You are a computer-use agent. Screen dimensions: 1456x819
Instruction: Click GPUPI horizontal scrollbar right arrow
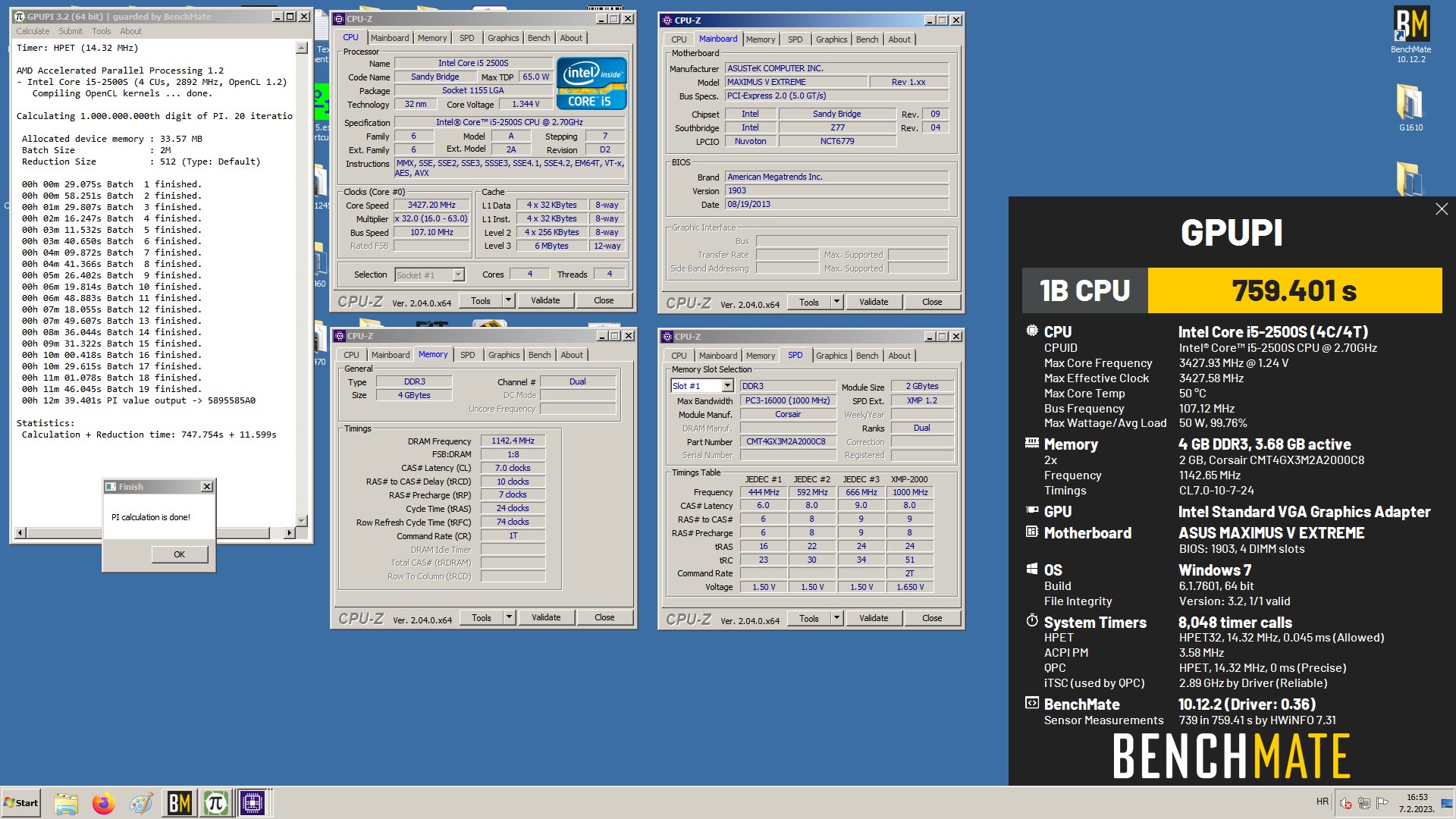pyautogui.click(x=289, y=533)
